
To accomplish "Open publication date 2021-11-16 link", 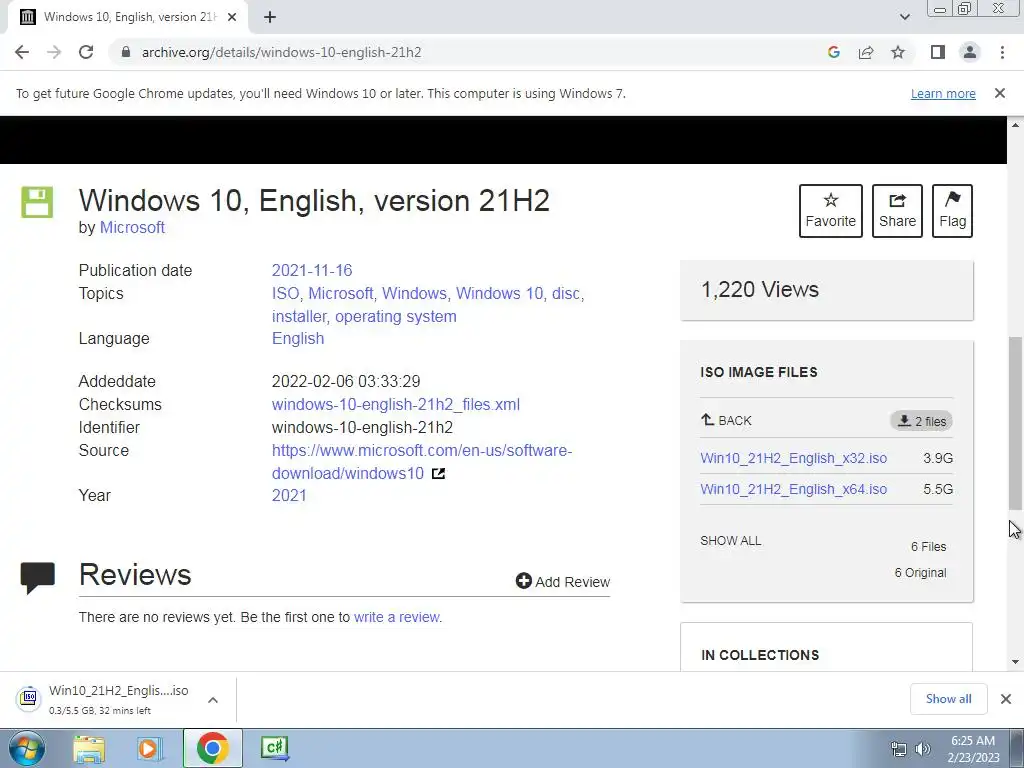I will (312, 270).
